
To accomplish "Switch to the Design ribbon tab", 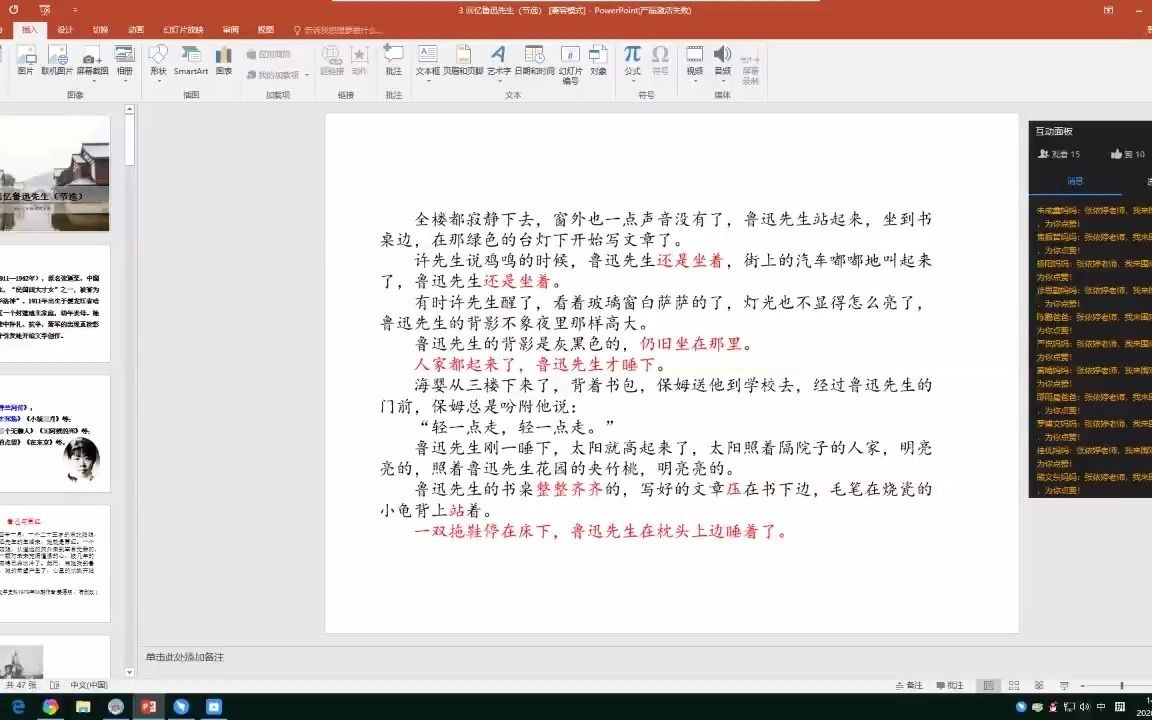I will coord(62,30).
